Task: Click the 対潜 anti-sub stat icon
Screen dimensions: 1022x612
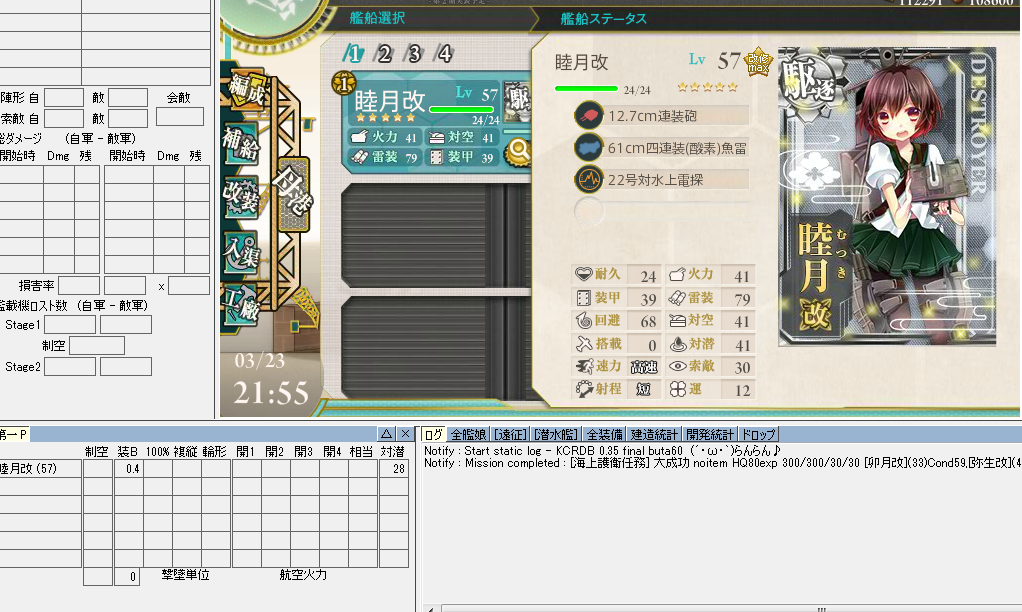Action: [x=677, y=343]
